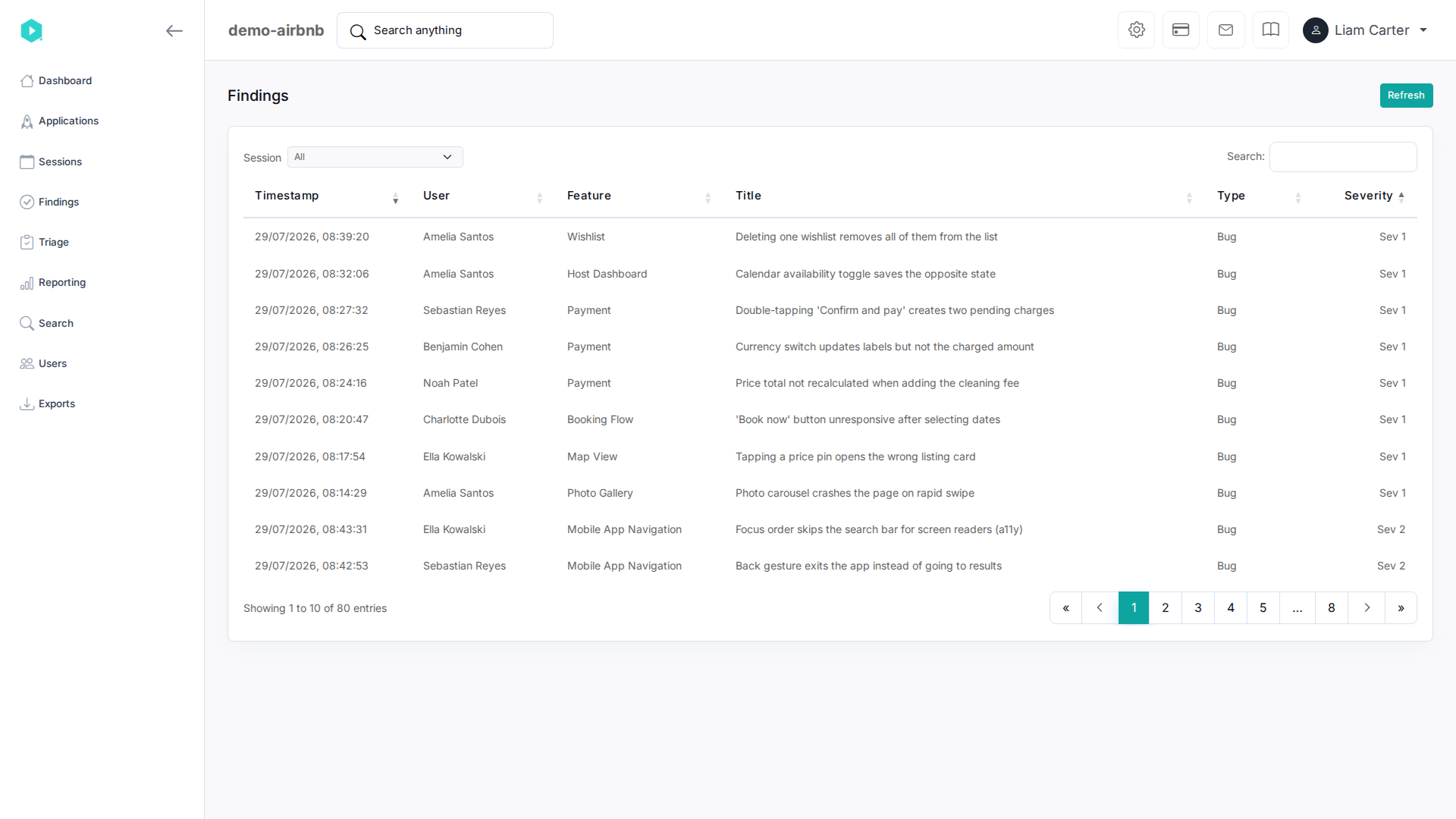Image resolution: width=1456 pixels, height=819 pixels.
Task: Click Liam Carter avatar icon
Action: point(1316,30)
